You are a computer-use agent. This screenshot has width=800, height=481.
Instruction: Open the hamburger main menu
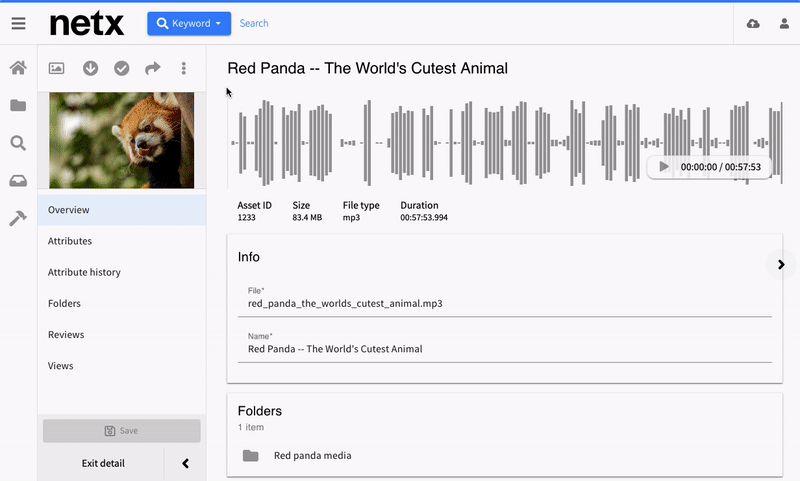click(x=18, y=23)
